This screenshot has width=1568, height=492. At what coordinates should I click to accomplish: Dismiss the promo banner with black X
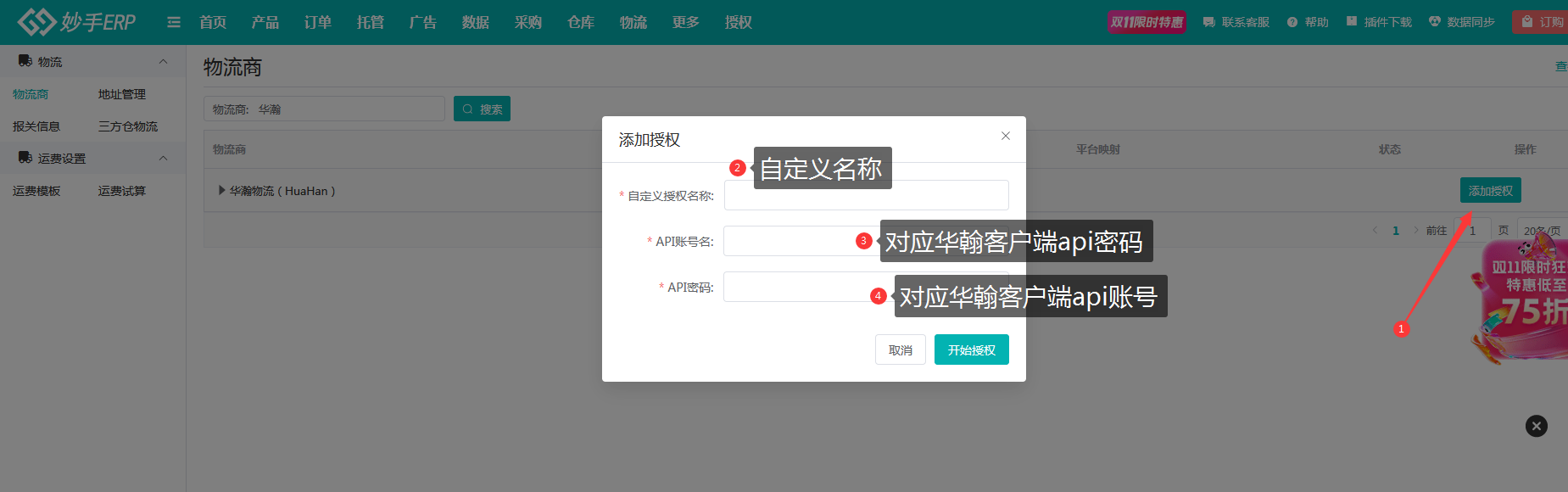click(1536, 426)
